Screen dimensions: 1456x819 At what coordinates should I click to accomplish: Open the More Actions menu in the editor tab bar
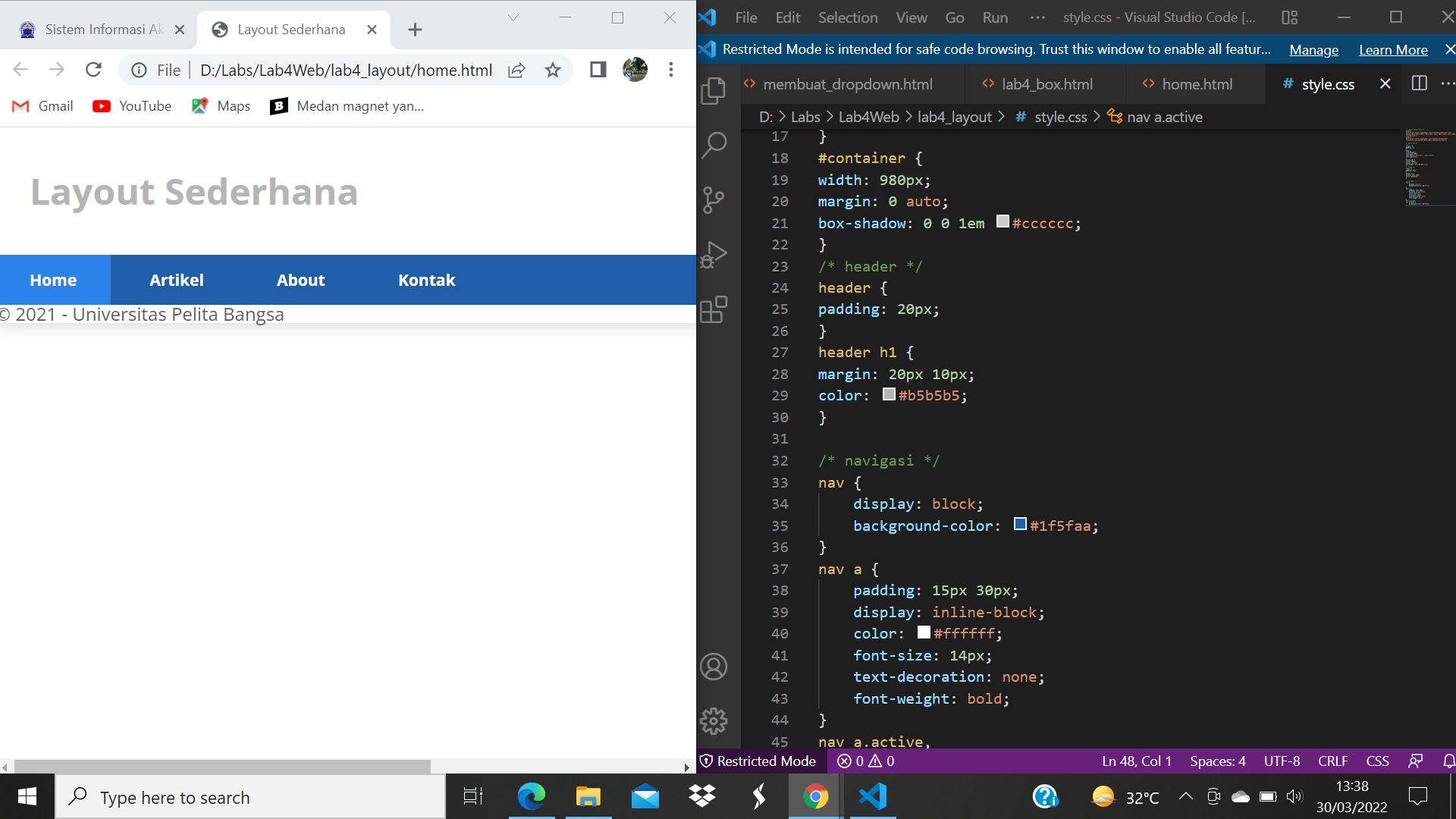pyautogui.click(x=1449, y=83)
